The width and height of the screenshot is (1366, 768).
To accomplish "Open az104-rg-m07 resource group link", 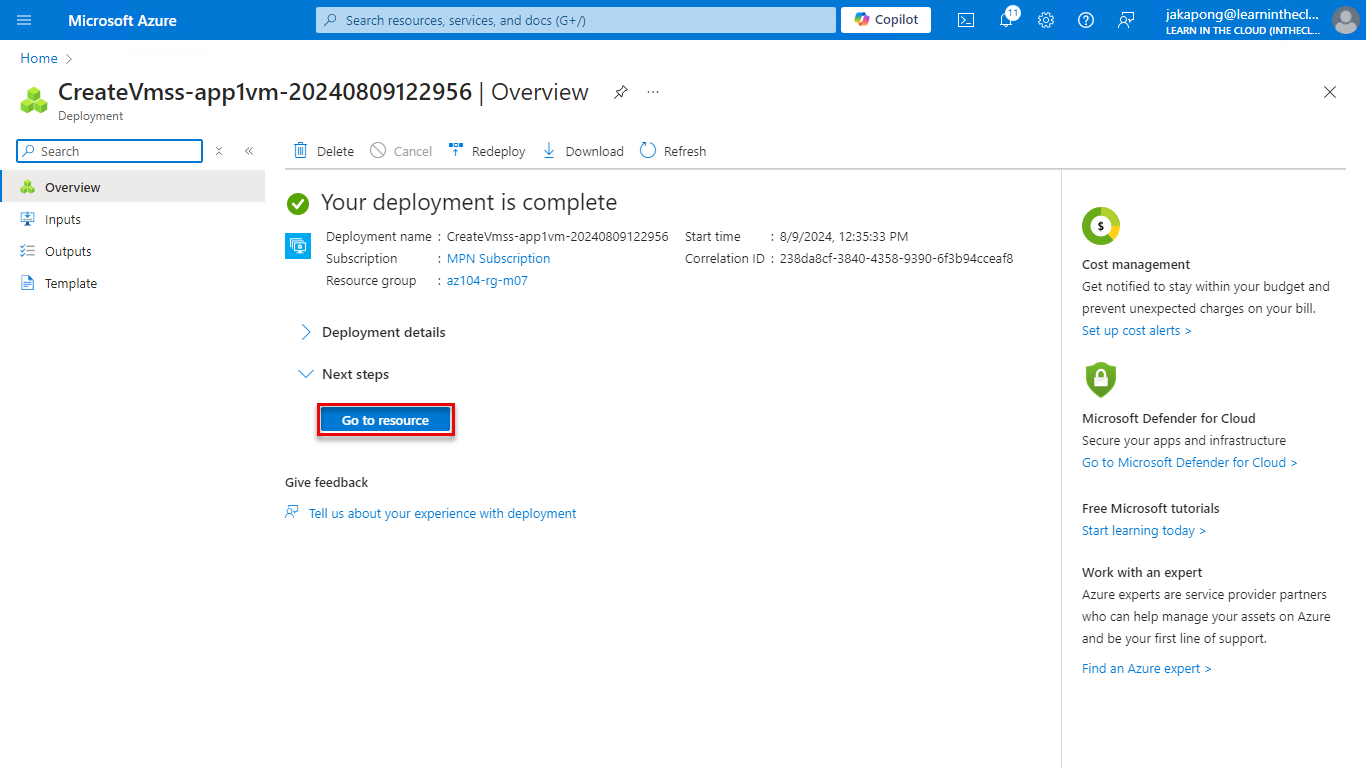I will (x=487, y=281).
